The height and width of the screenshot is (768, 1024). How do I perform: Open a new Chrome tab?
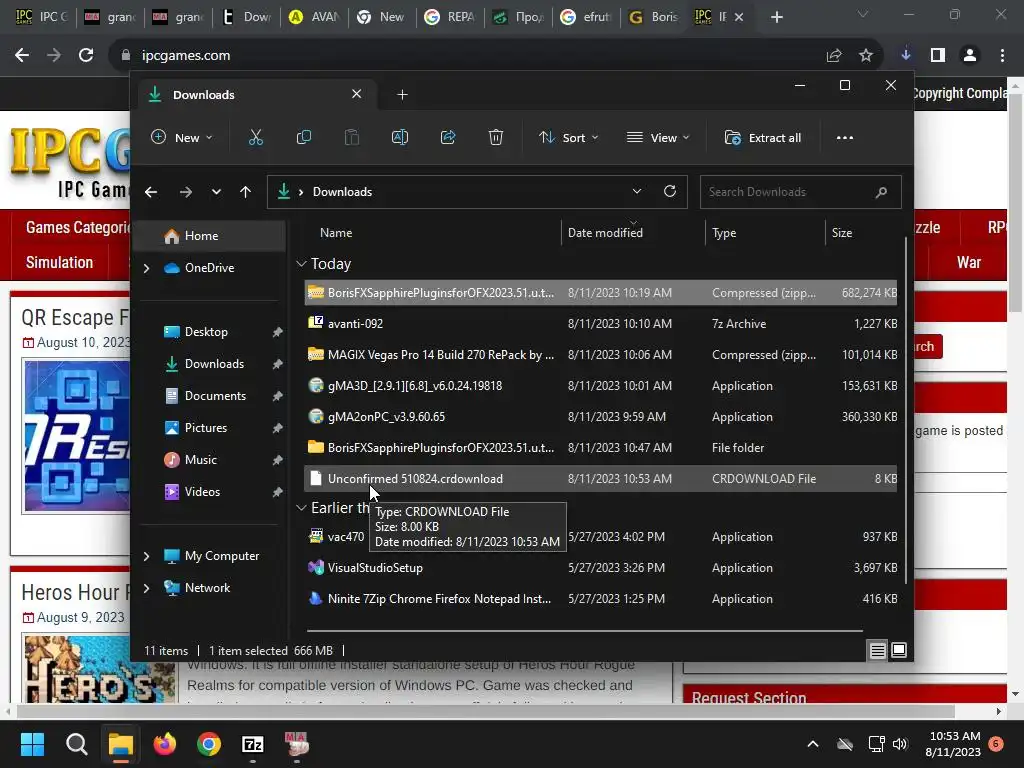(776, 17)
